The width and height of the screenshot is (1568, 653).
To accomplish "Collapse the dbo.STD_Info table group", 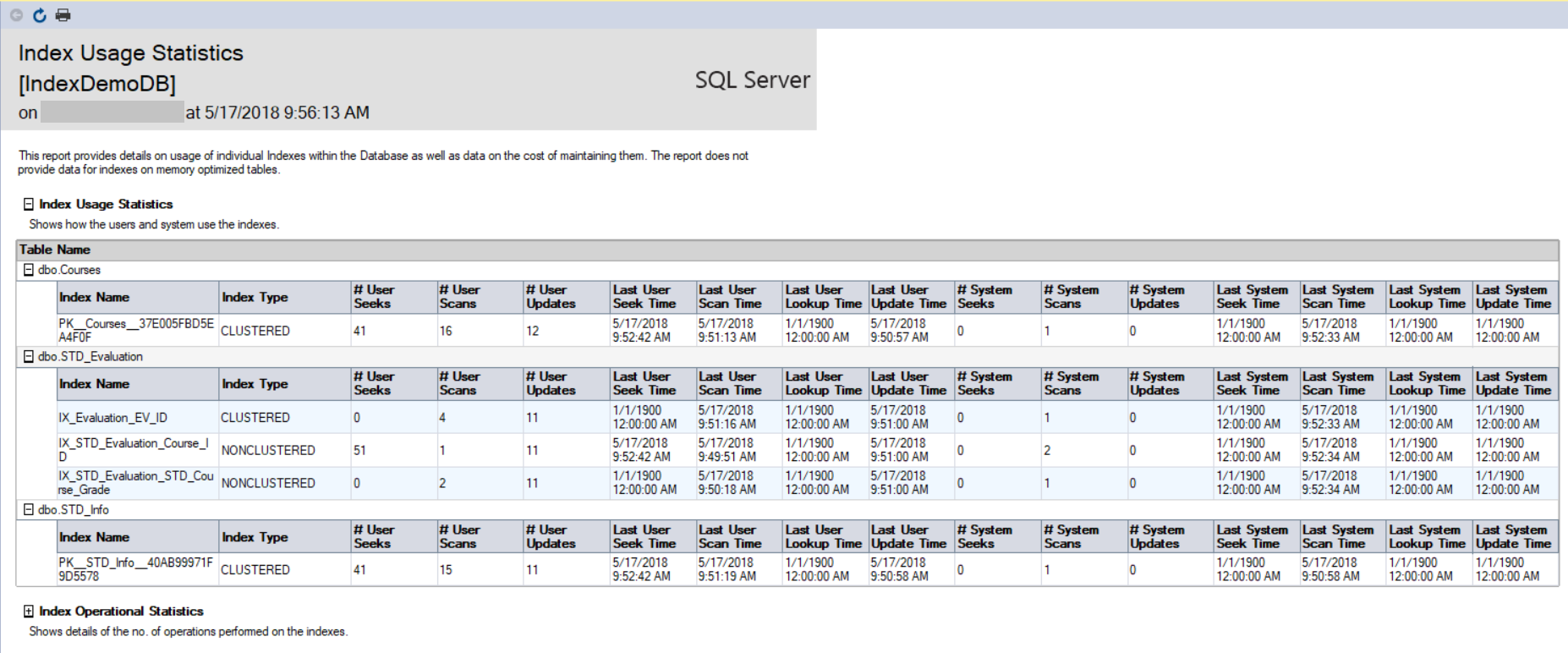I will 29,510.
